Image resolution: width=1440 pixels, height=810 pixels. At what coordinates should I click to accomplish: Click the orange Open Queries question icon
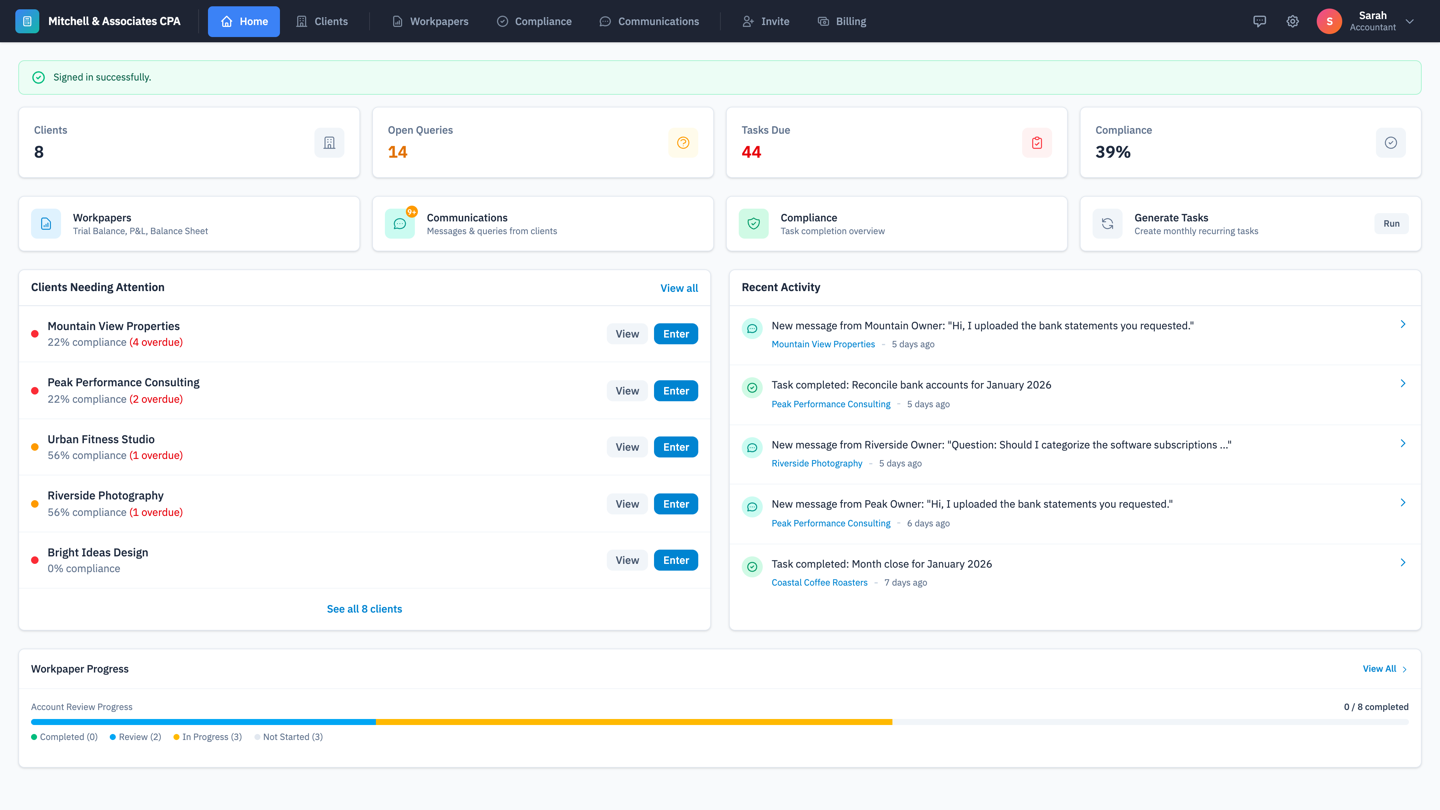(x=683, y=142)
